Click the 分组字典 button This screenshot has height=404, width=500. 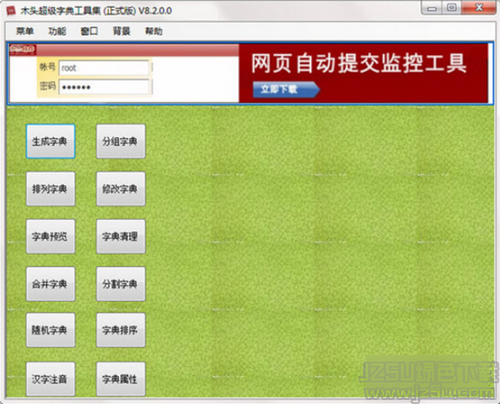coord(121,141)
